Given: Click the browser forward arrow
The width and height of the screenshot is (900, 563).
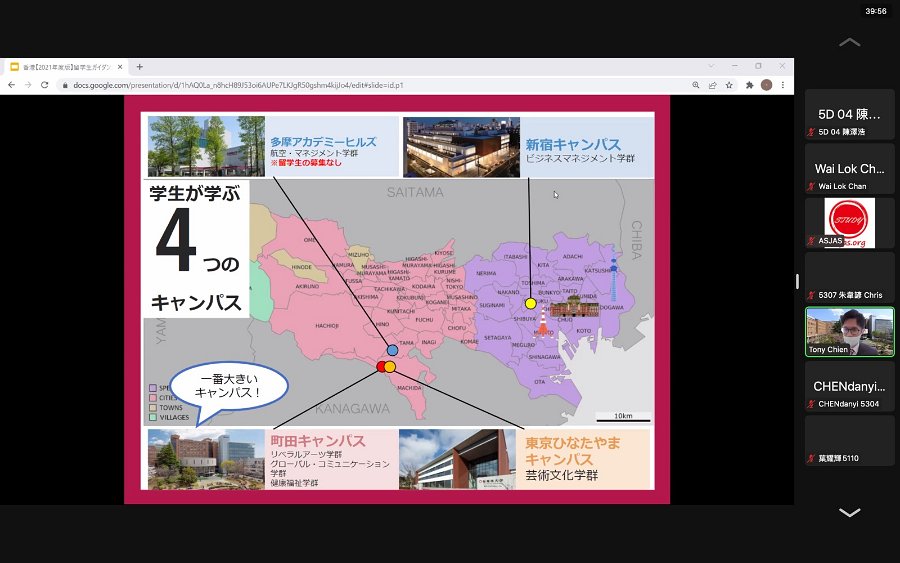Looking at the screenshot, I should tap(28, 85).
